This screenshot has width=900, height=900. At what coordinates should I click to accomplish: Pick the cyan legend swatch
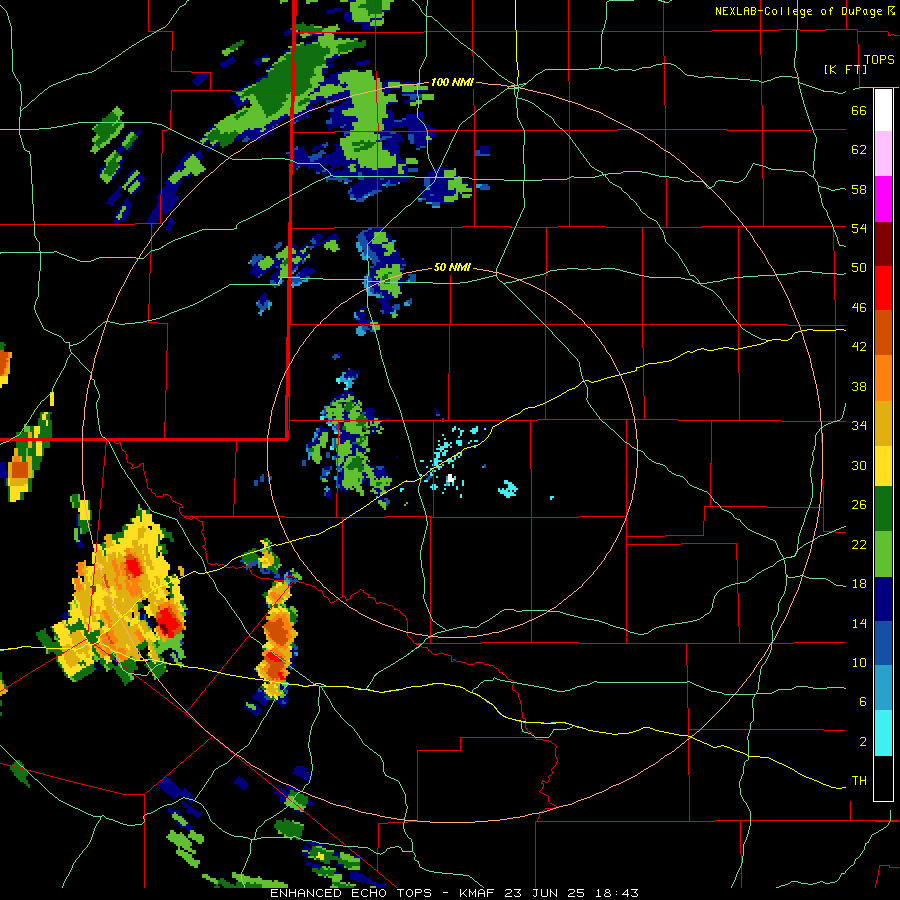click(883, 734)
